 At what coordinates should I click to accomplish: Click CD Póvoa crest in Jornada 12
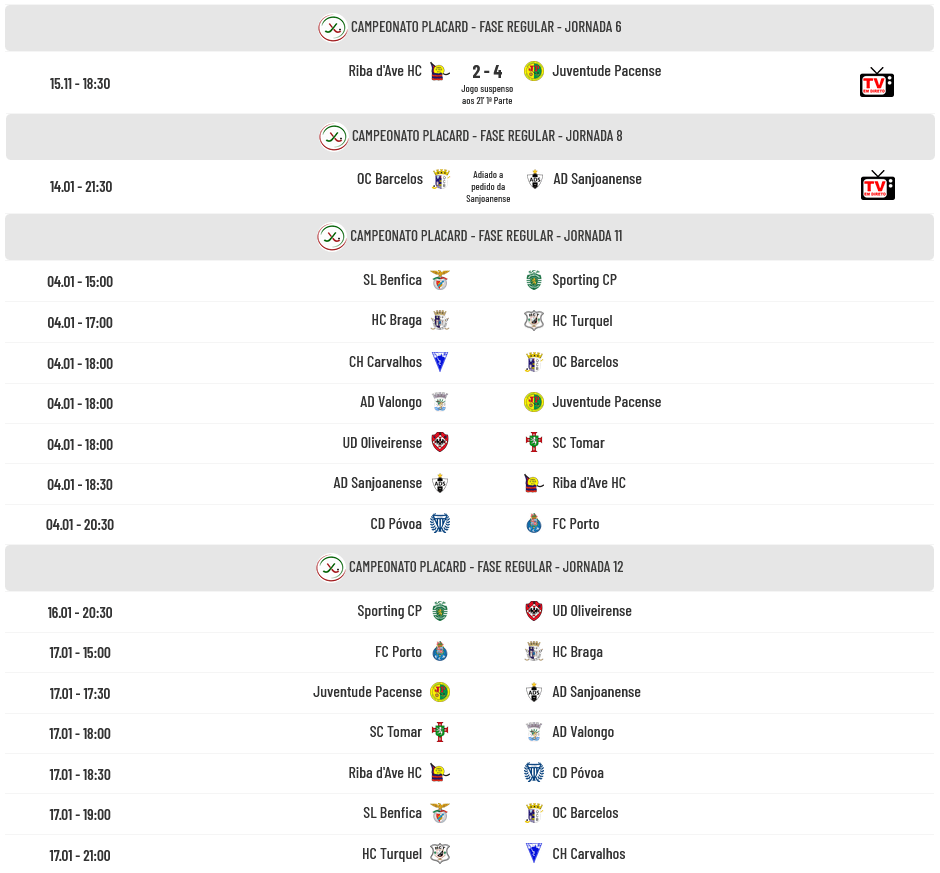(x=534, y=773)
